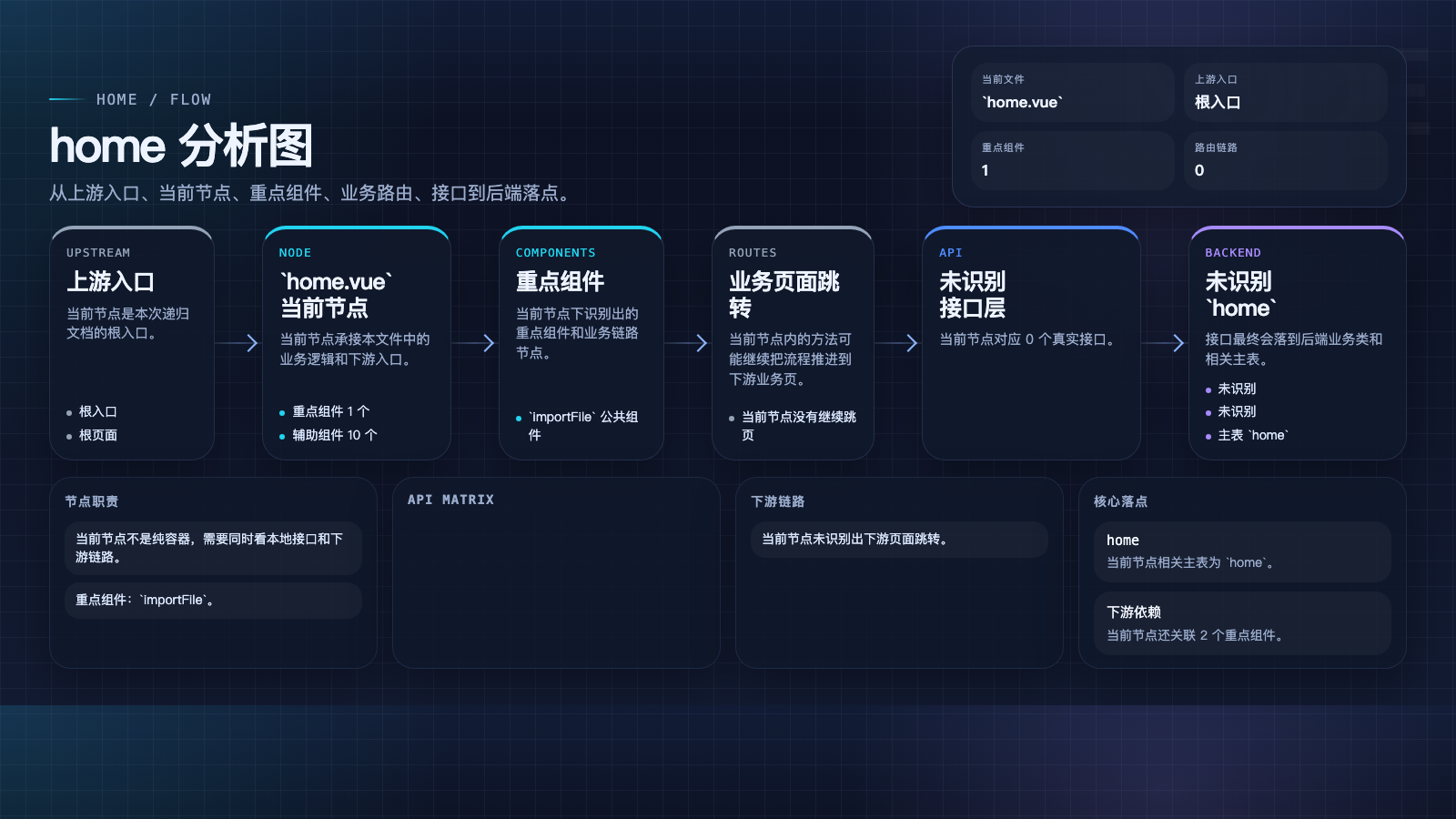
Task: Click the '当前节点对应 0 个真实接口。' text
Action: (1030, 339)
